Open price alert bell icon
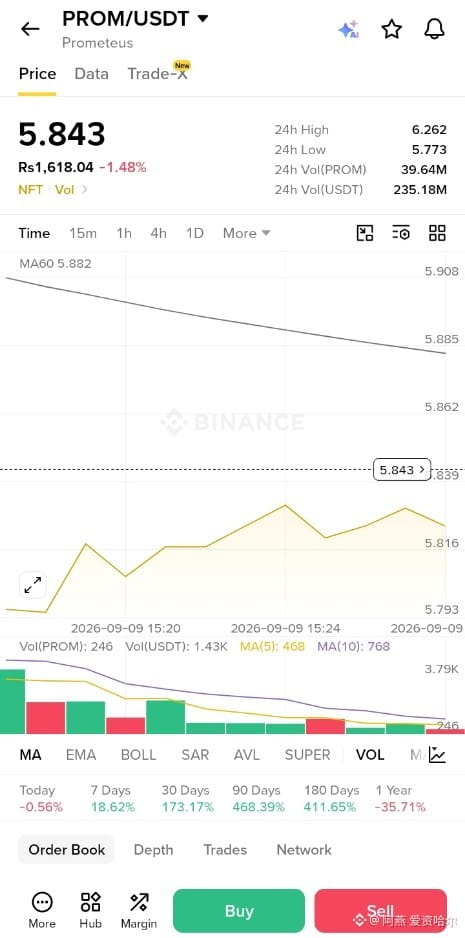The height and width of the screenshot is (938, 465). 434,29
